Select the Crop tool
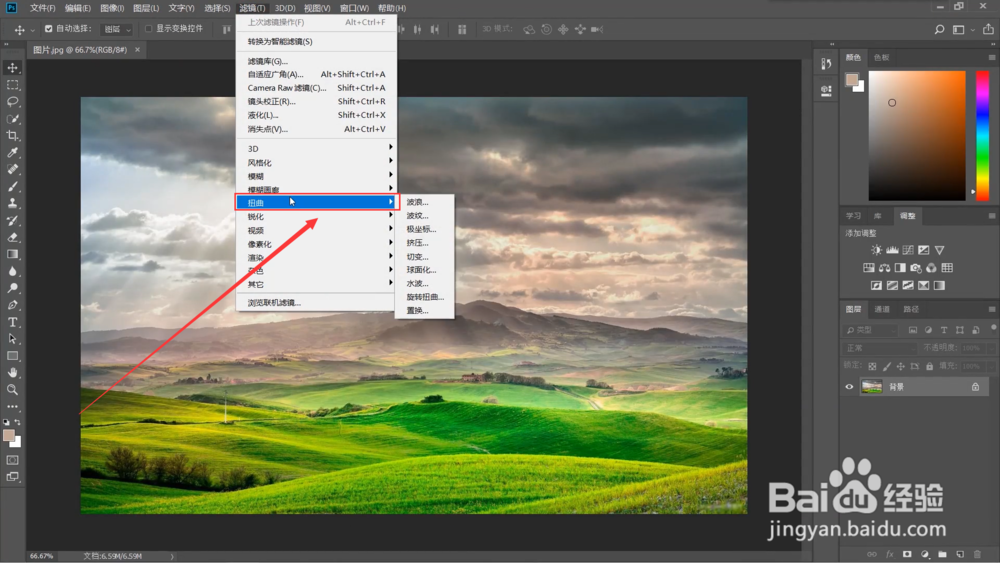The image size is (1000, 563). pyautogui.click(x=12, y=135)
